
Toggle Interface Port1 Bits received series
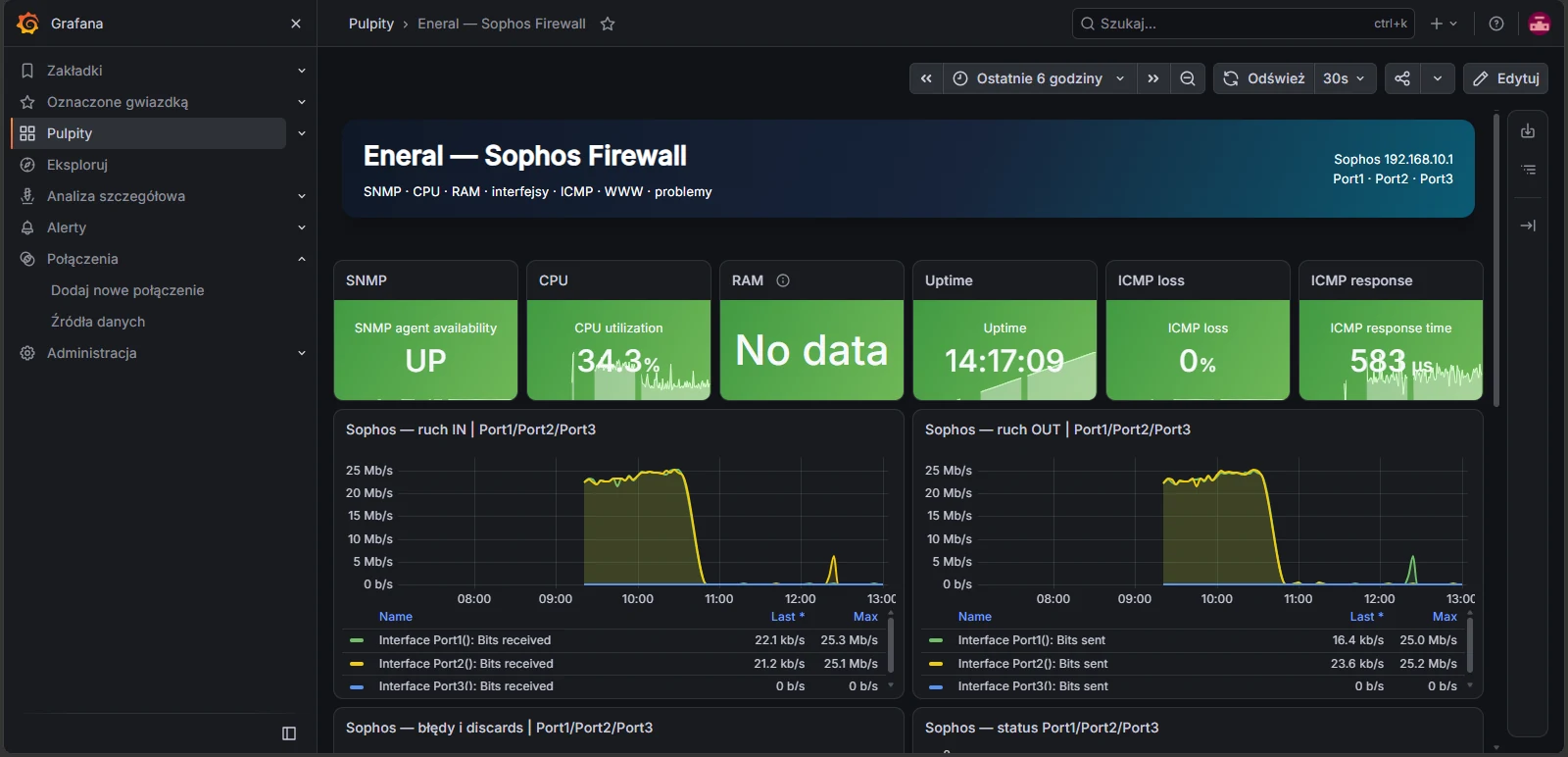point(465,640)
